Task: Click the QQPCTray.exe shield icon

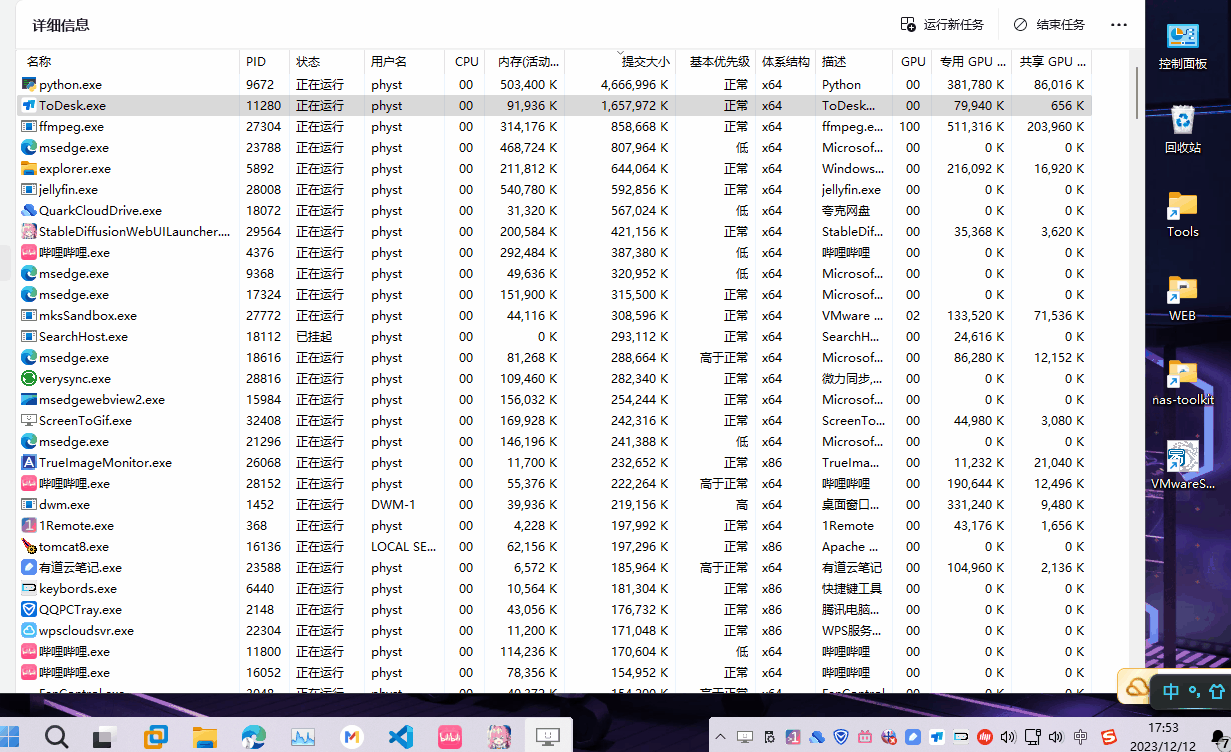Action: coord(29,610)
